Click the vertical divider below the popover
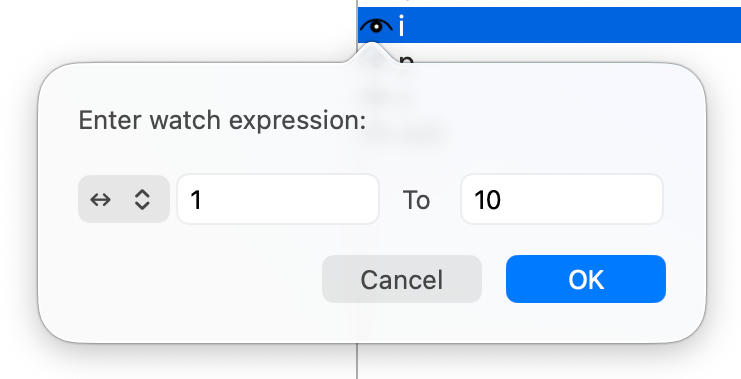Image resolution: width=741 pixels, height=379 pixels. click(357, 362)
